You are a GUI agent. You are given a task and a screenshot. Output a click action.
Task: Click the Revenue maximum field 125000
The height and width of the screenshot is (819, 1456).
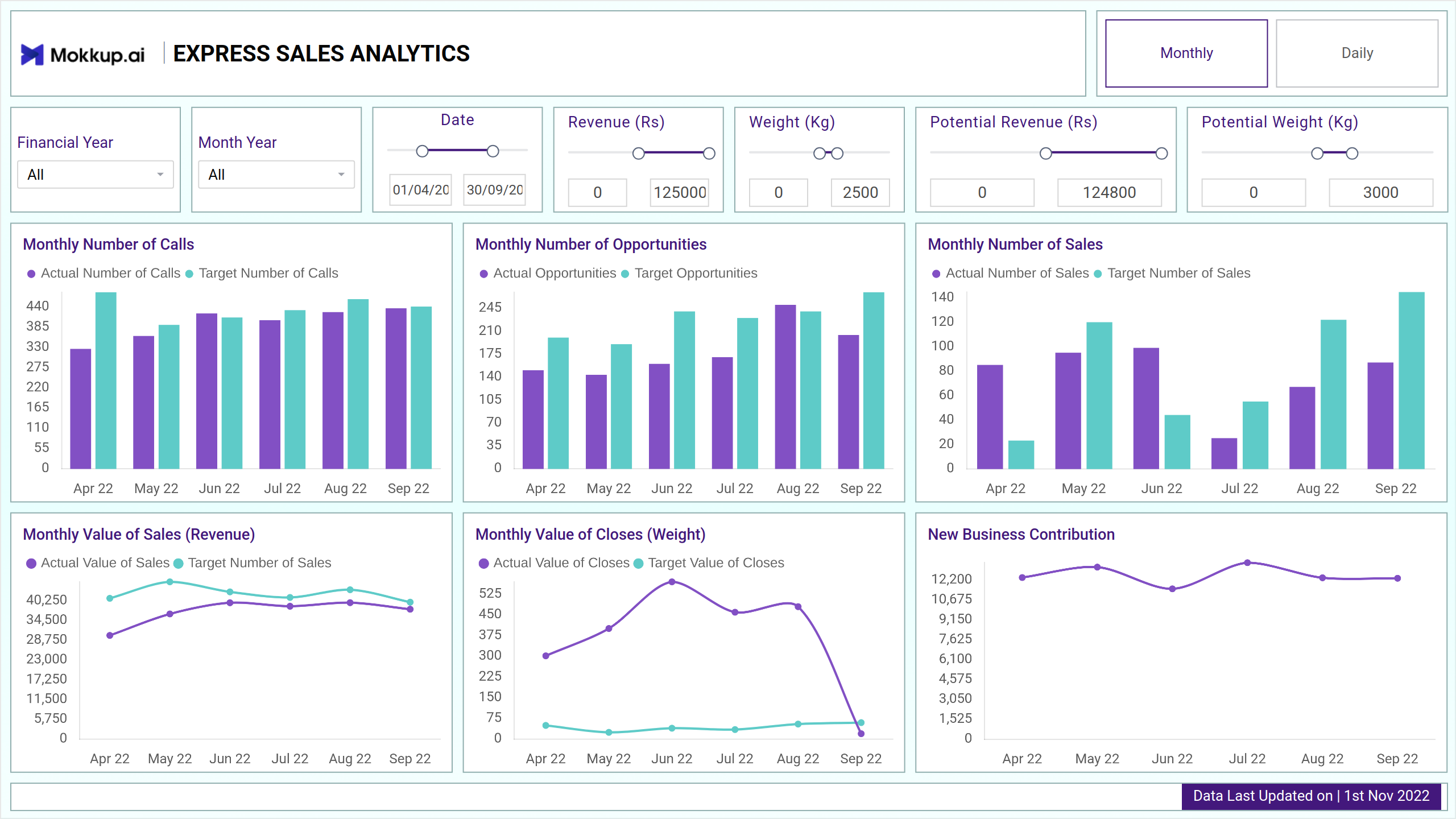(680, 193)
